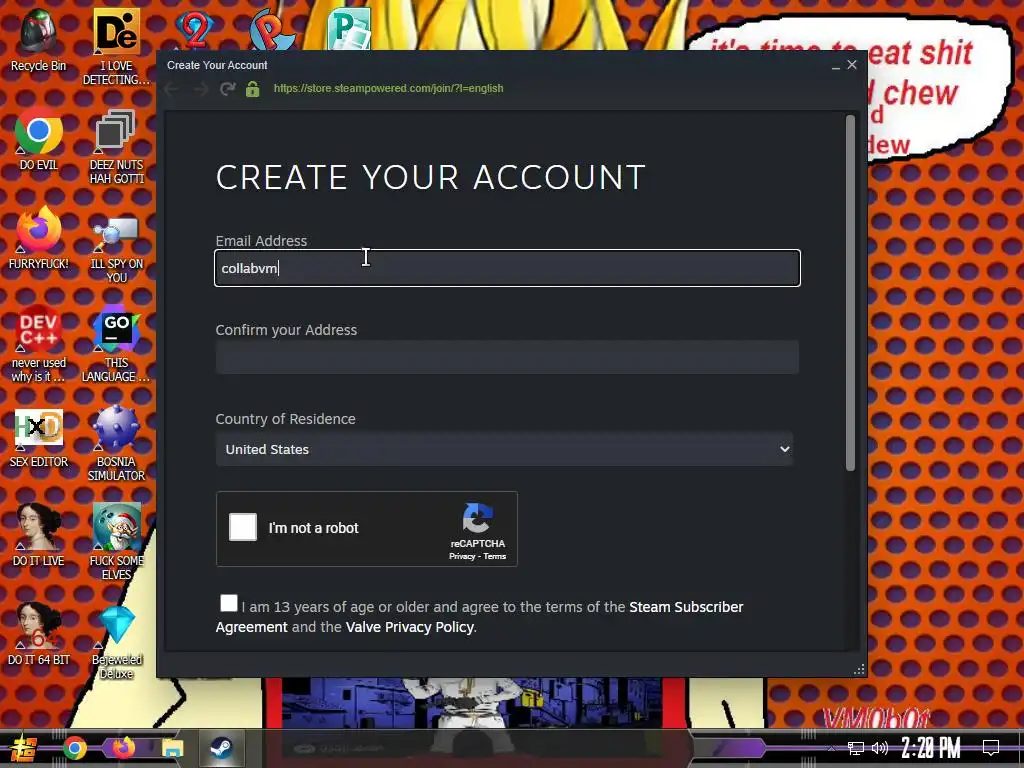Reload the Steam join page

227,89
